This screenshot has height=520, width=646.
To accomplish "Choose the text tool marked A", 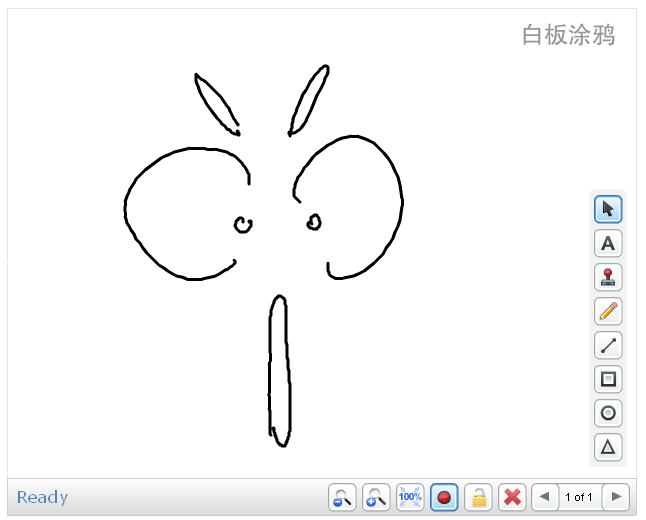I will pyautogui.click(x=608, y=243).
